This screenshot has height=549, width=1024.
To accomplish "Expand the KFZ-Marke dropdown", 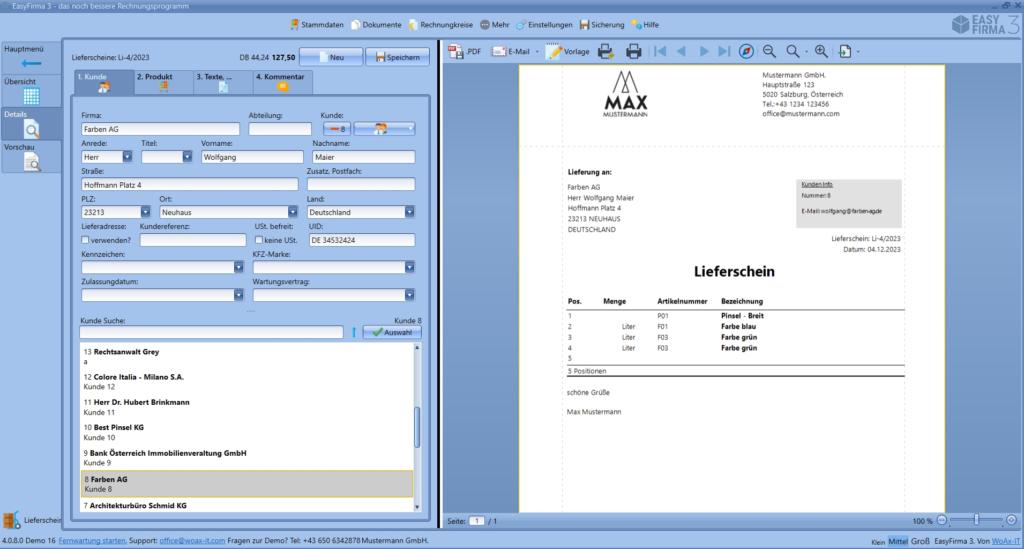I will [x=409, y=267].
